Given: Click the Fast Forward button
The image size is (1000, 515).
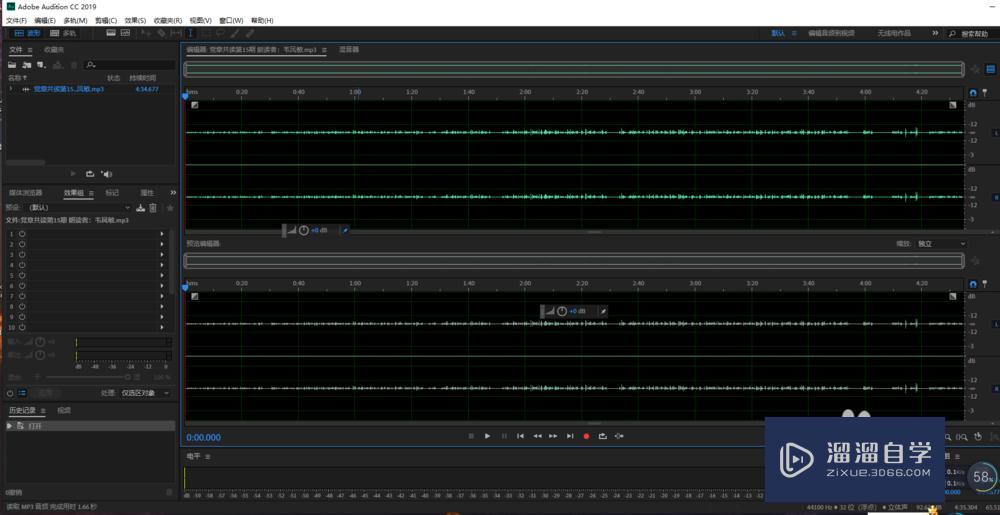Looking at the screenshot, I should [553, 436].
